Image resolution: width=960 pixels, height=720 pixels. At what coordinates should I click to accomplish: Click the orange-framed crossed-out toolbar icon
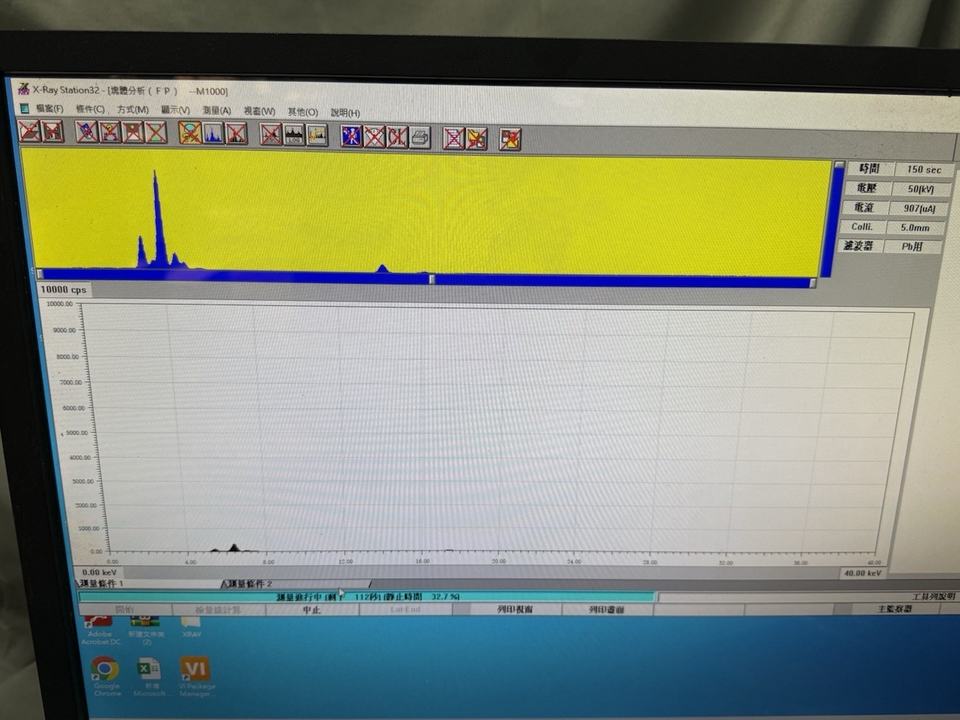pos(190,133)
